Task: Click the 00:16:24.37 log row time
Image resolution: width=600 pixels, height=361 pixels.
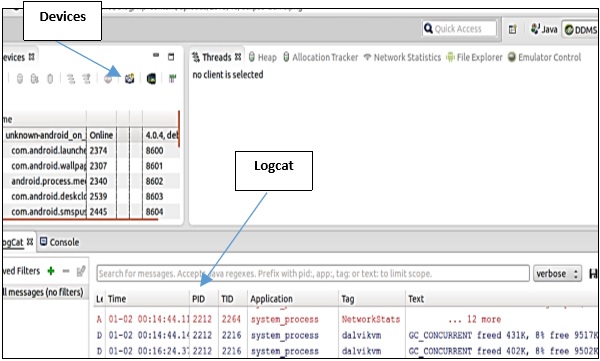Action: tap(149, 351)
